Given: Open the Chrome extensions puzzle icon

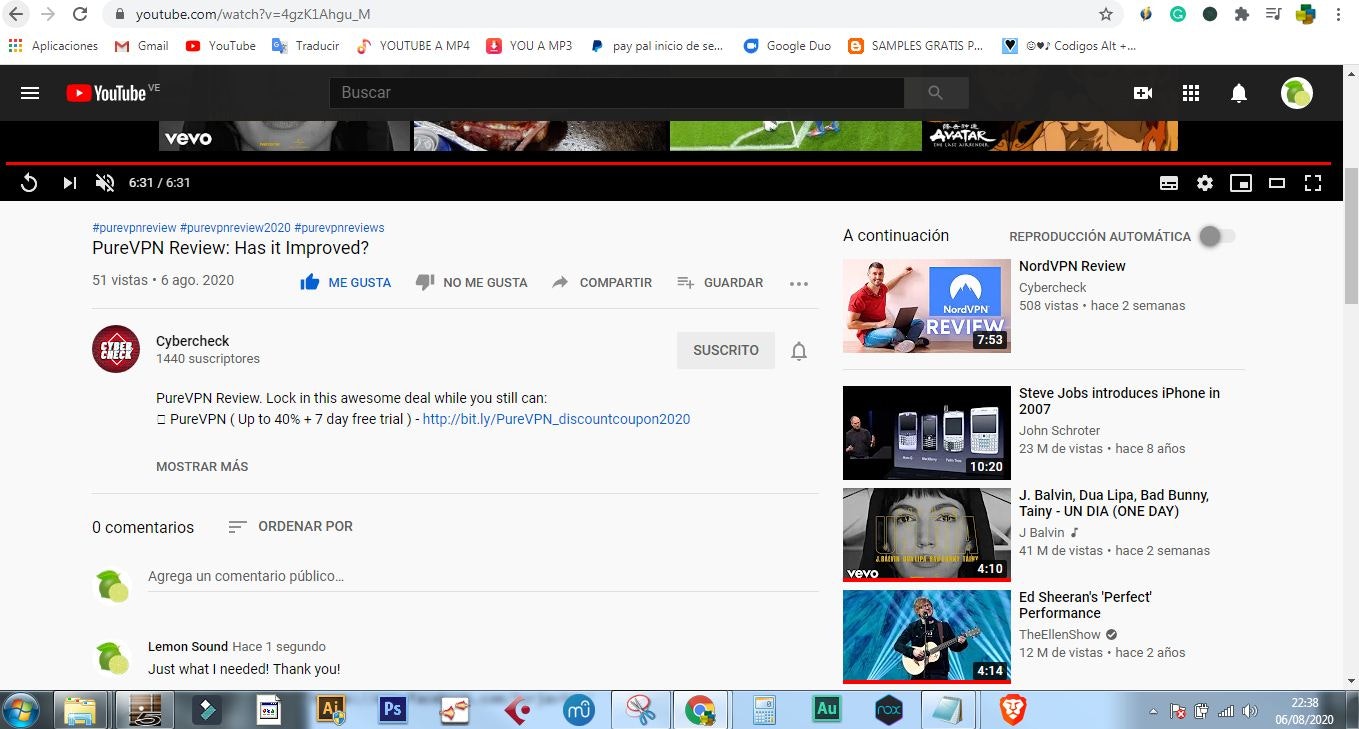Looking at the screenshot, I should [1242, 15].
